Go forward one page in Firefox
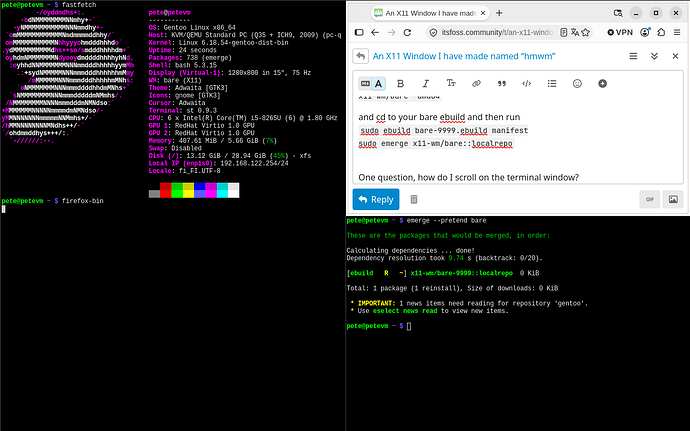 [x=391, y=32]
